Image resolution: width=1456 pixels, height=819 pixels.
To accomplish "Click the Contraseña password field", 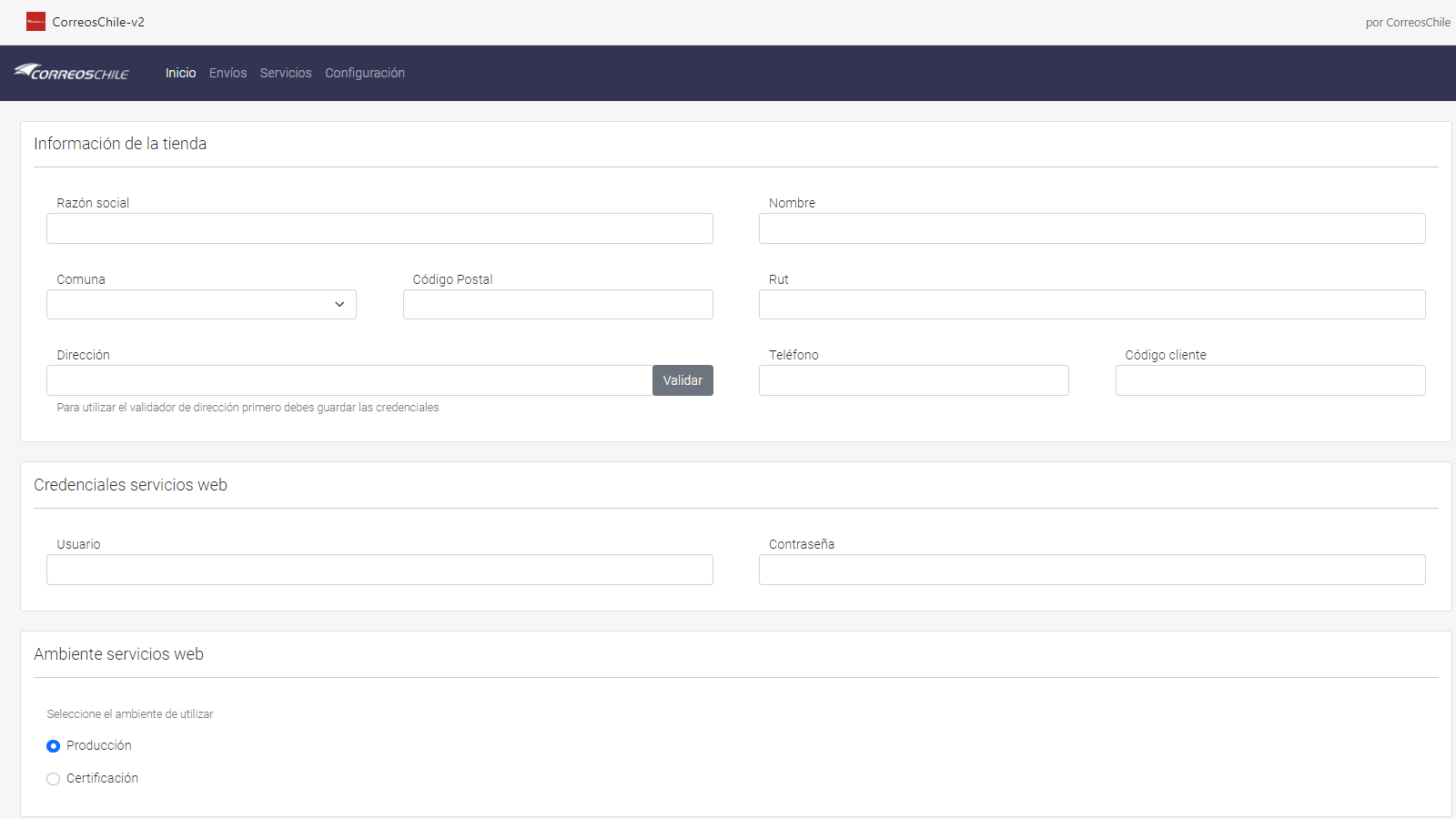I will click(x=1092, y=570).
